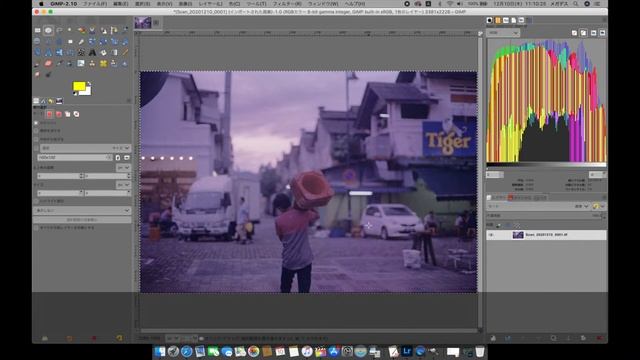Enable the Expand from center checkbox
The image size is (640, 360).
pos(36,139)
